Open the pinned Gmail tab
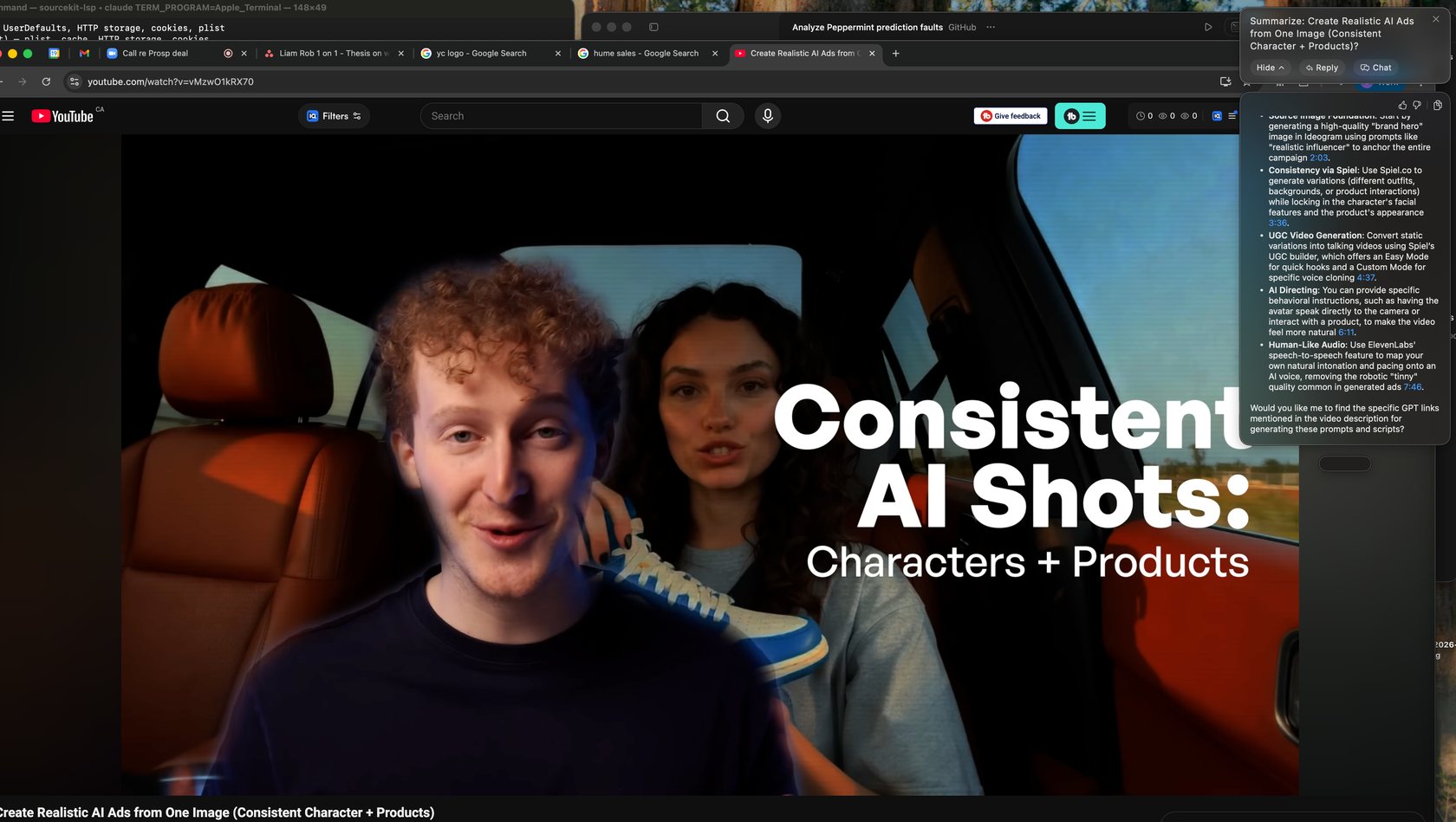Image resolution: width=1456 pixels, height=822 pixels. point(83,53)
